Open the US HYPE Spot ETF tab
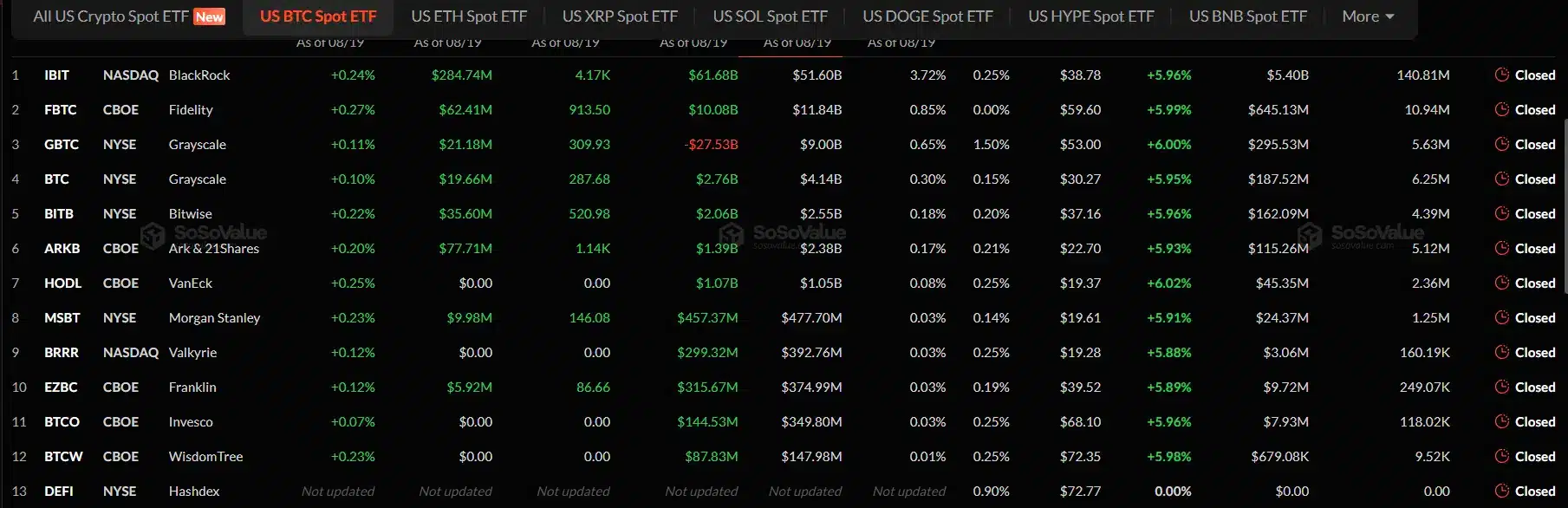This screenshot has height=508, width=1568. tap(1091, 16)
